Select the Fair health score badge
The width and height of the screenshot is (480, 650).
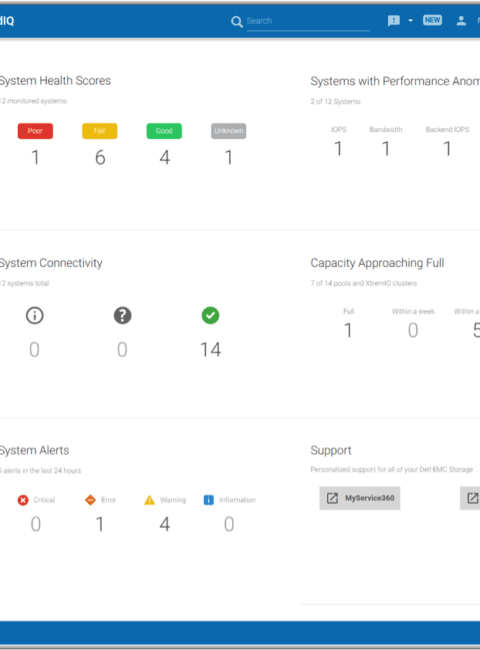click(x=99, y=131)
